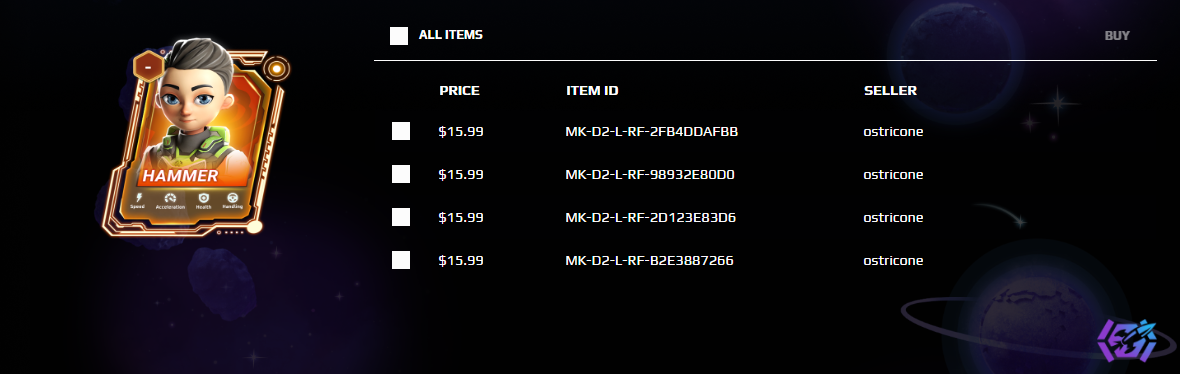Screen dimensions: 1180x374
Task: Click the Handling steering wheel icon
Action: pyautogui.click(x=233, y=198)
